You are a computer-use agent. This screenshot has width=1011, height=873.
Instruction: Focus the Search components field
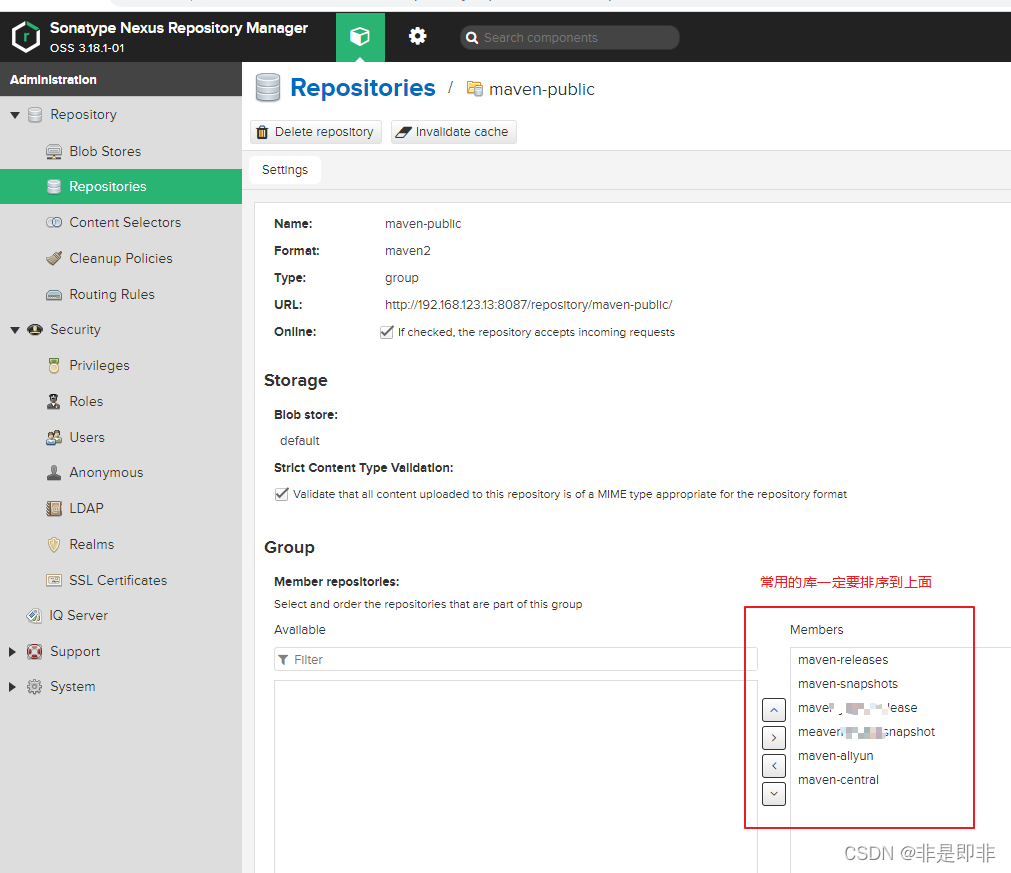[x=570, y=38]
